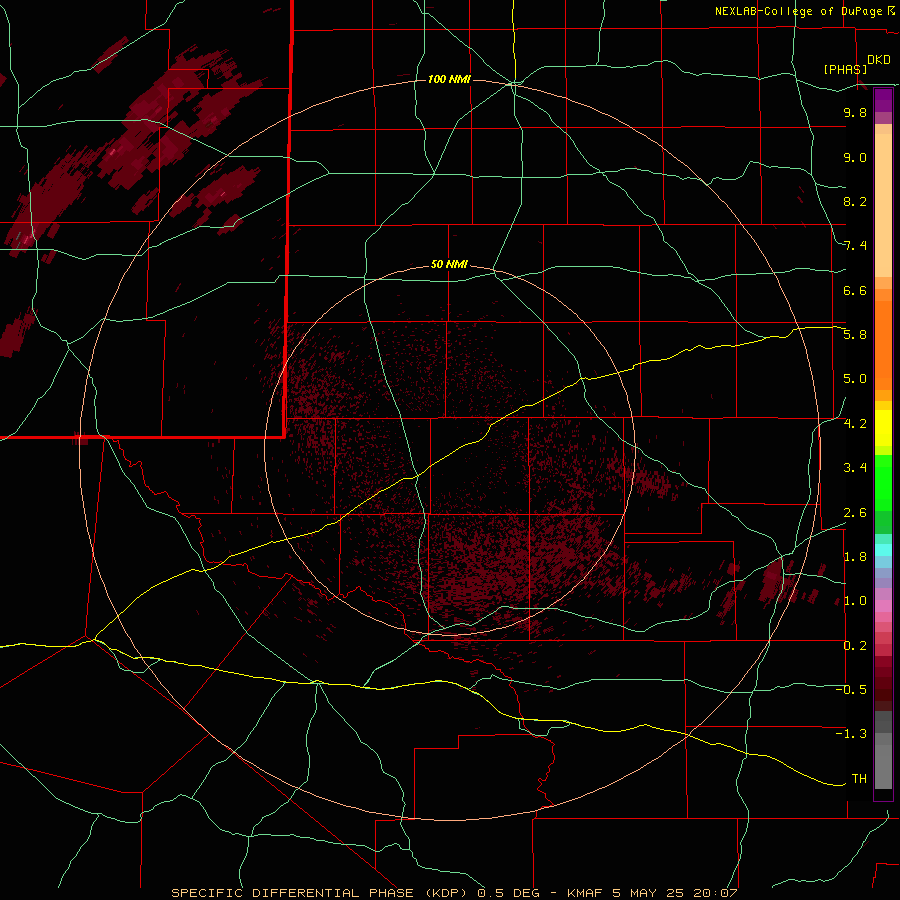Click the 7.4 legend value
Screen dimensions: 900x900
pyautogui.click(x=855, y=246)
